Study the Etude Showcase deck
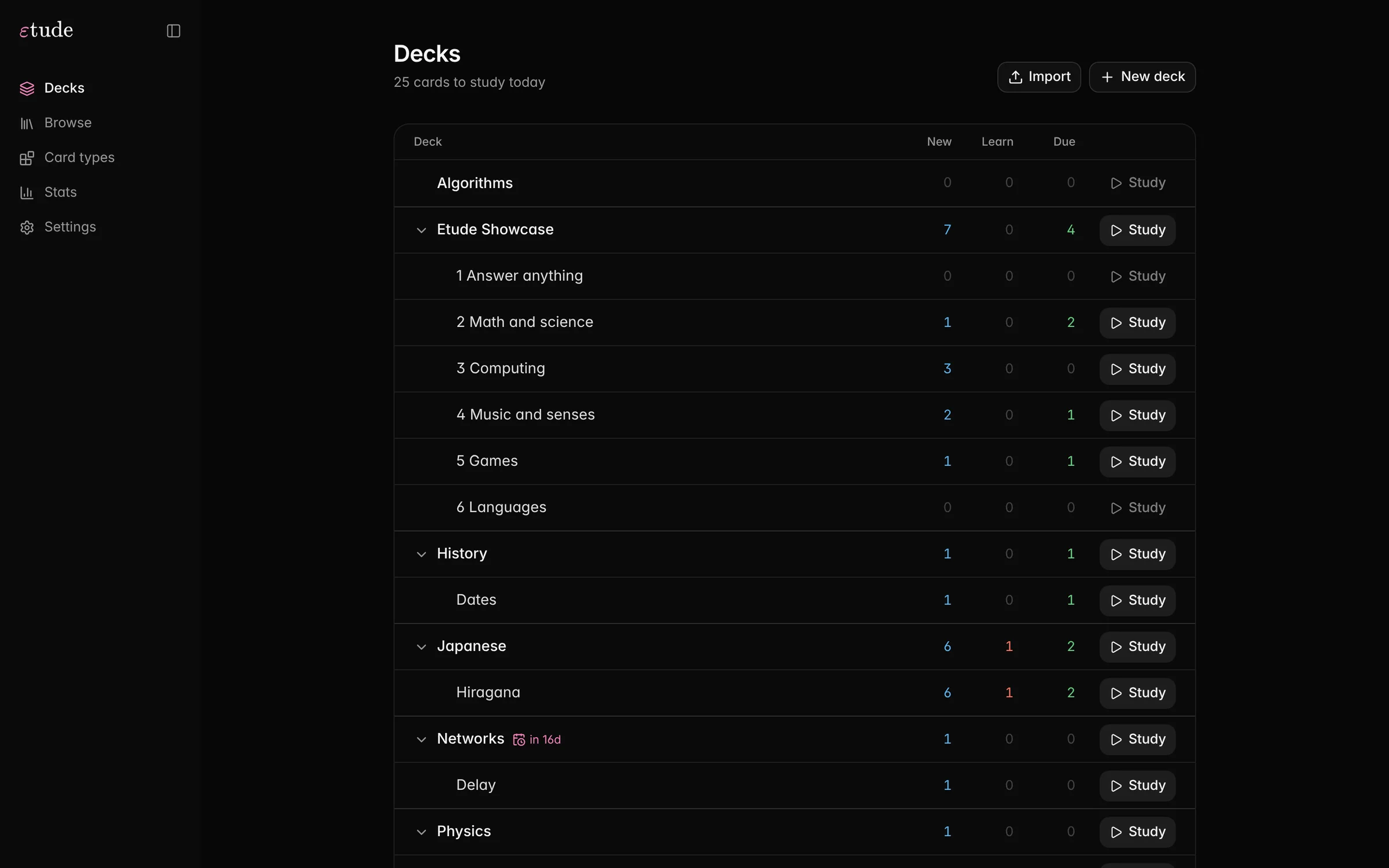Viewport: 1389px width, 868px height. pyautogui.click(x=1137, y=230)
